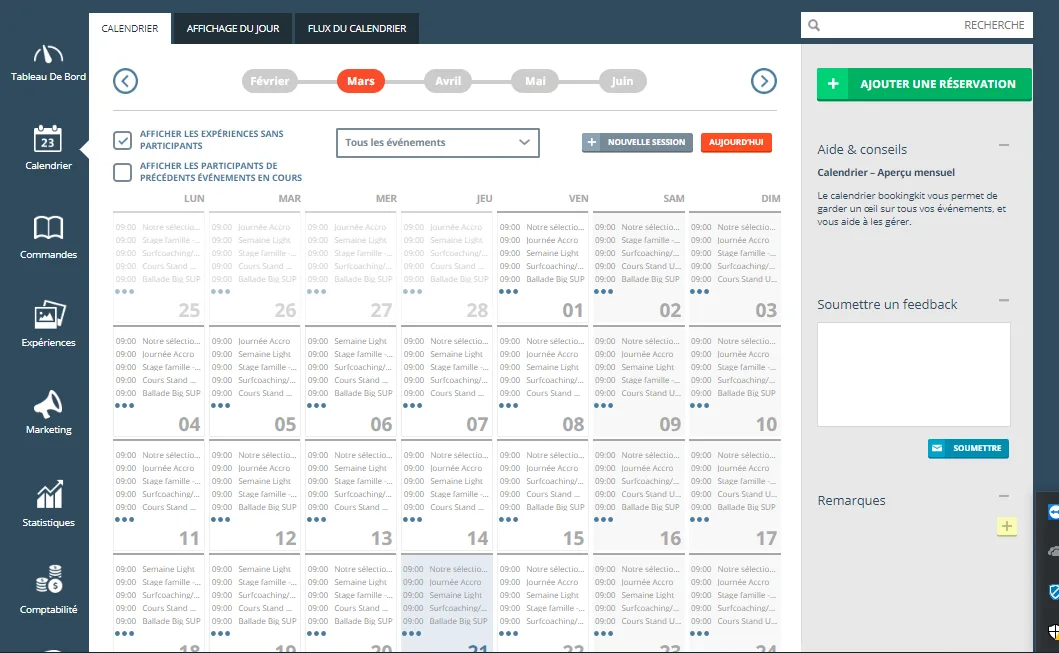Open Commandes from the sidebar
The image size is (1059, 653).
pyautogui.click(x=48, y=238)
